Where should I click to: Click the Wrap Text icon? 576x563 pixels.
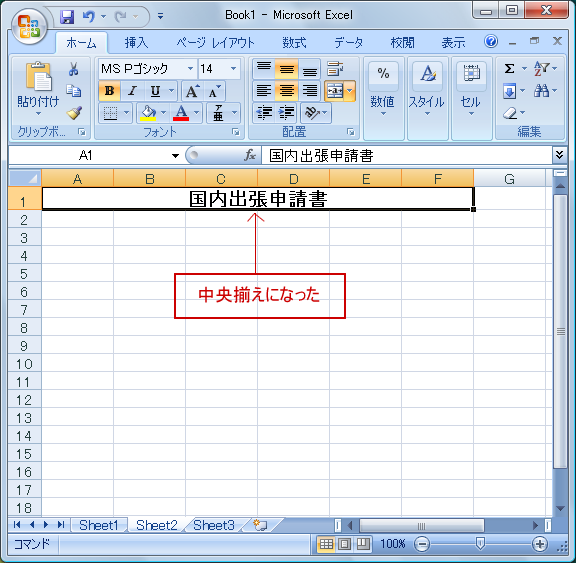click(x=335, y=69)
